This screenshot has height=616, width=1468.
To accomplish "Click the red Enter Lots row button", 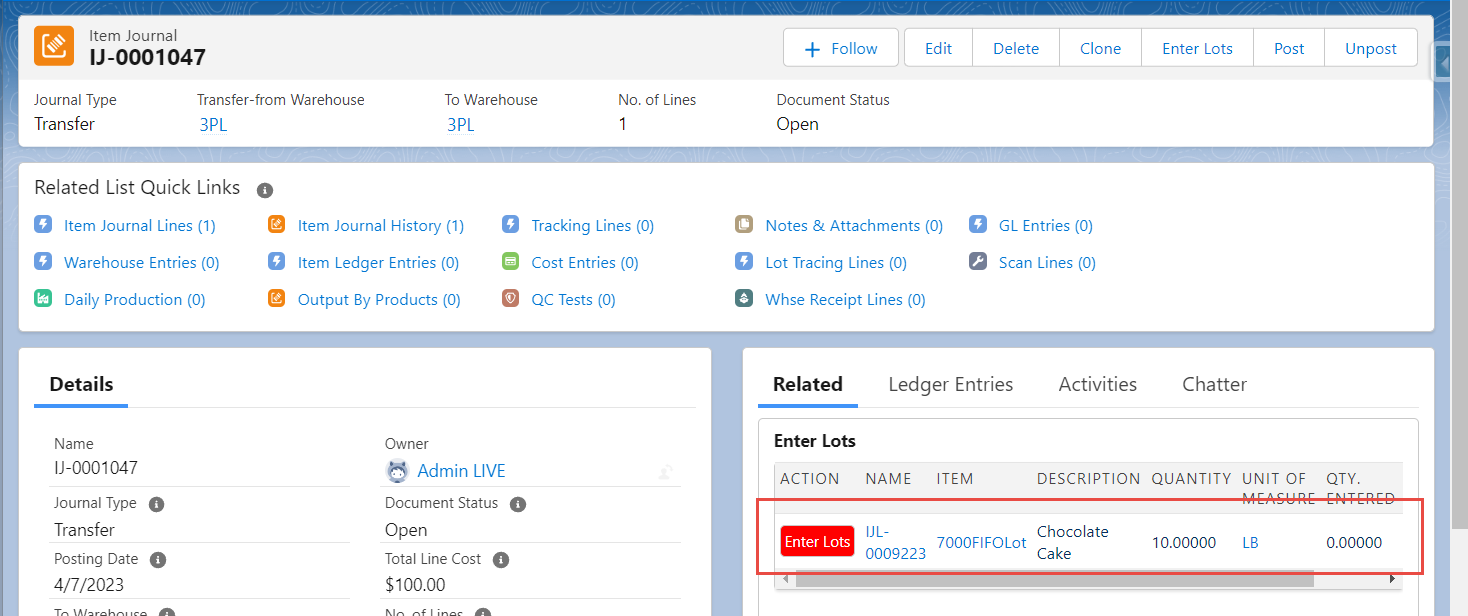I will 817,542.
